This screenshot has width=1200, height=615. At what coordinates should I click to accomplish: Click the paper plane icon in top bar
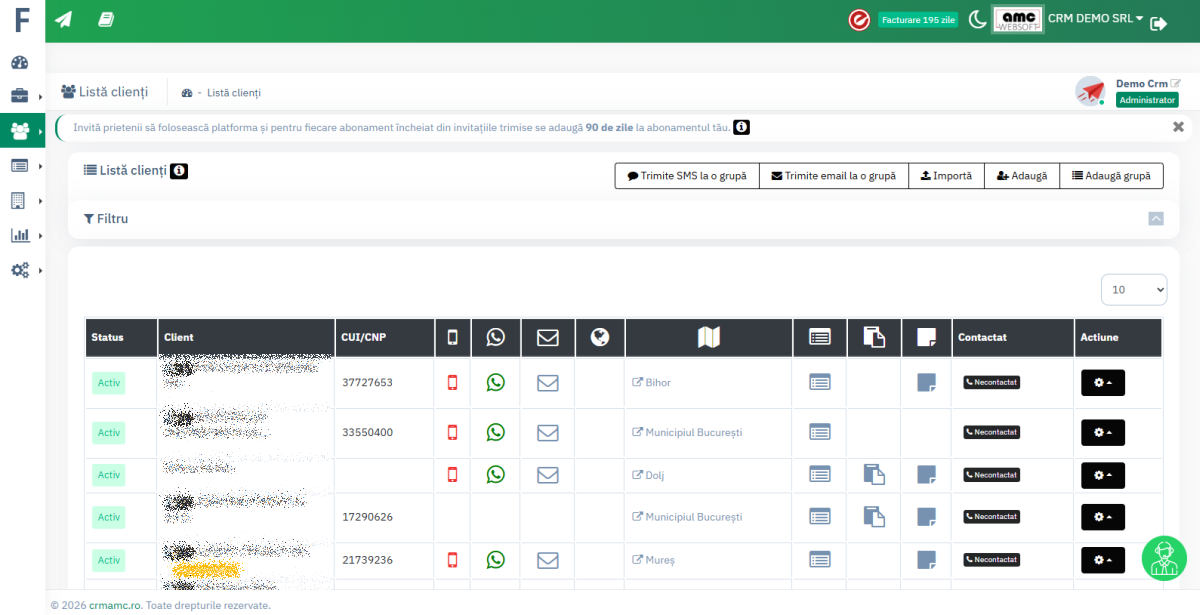64,20
